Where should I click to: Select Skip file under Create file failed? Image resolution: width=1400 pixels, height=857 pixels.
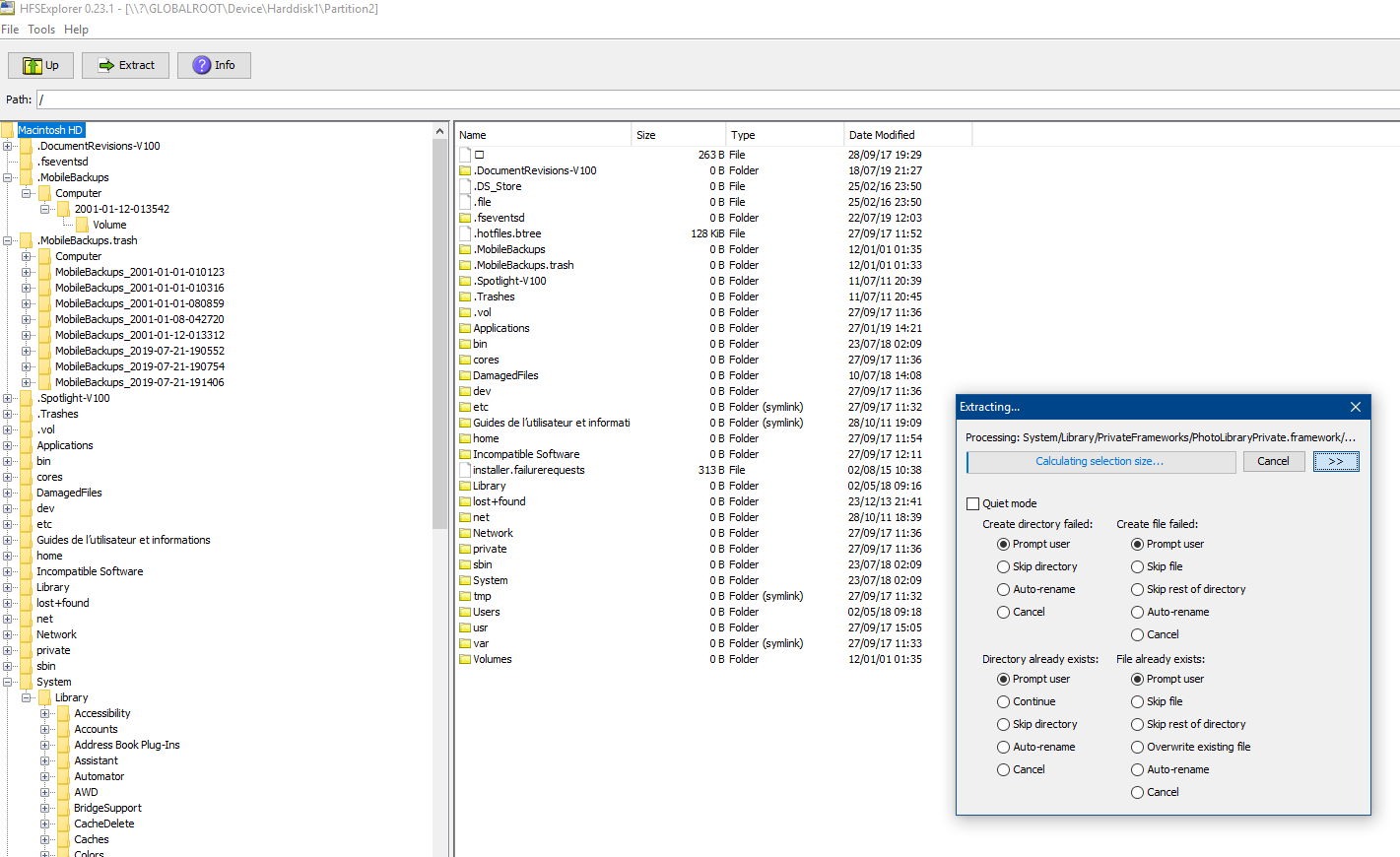click(x=1137, y=566)
